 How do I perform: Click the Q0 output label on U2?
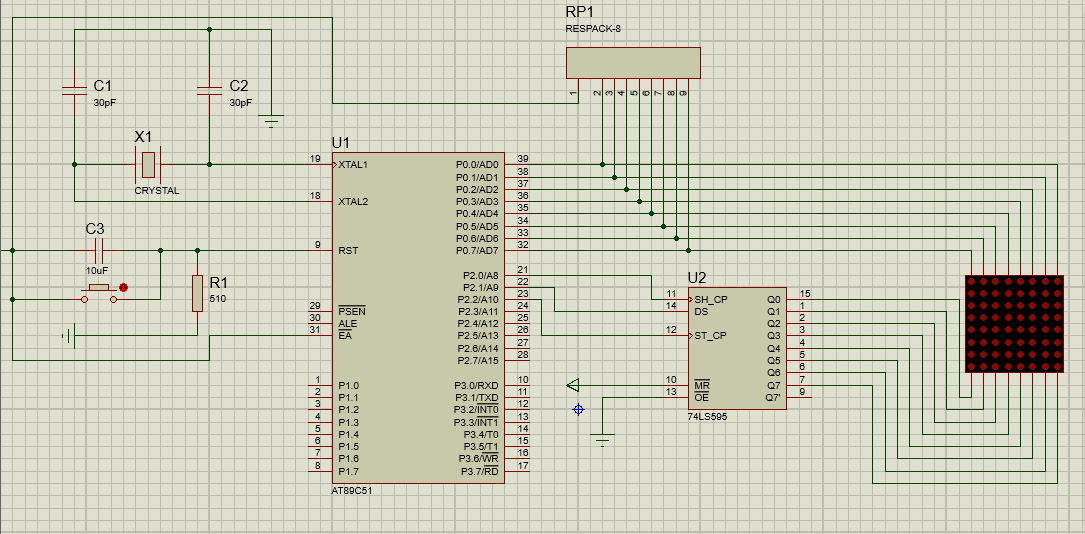774,300
